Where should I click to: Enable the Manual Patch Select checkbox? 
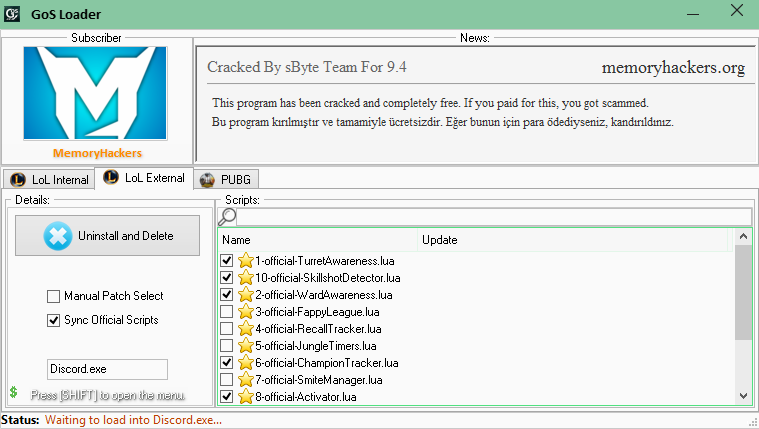pos(53,296)
